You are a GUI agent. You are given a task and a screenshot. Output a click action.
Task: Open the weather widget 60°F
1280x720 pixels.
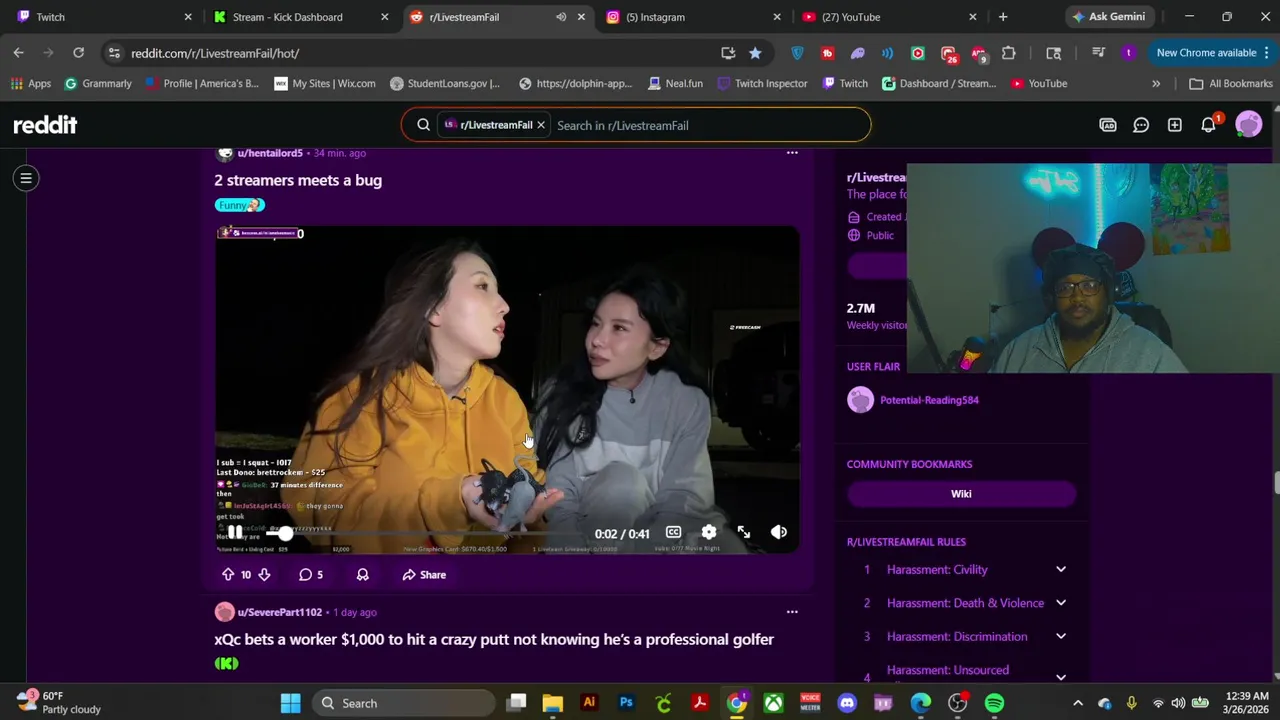[59, 703]
